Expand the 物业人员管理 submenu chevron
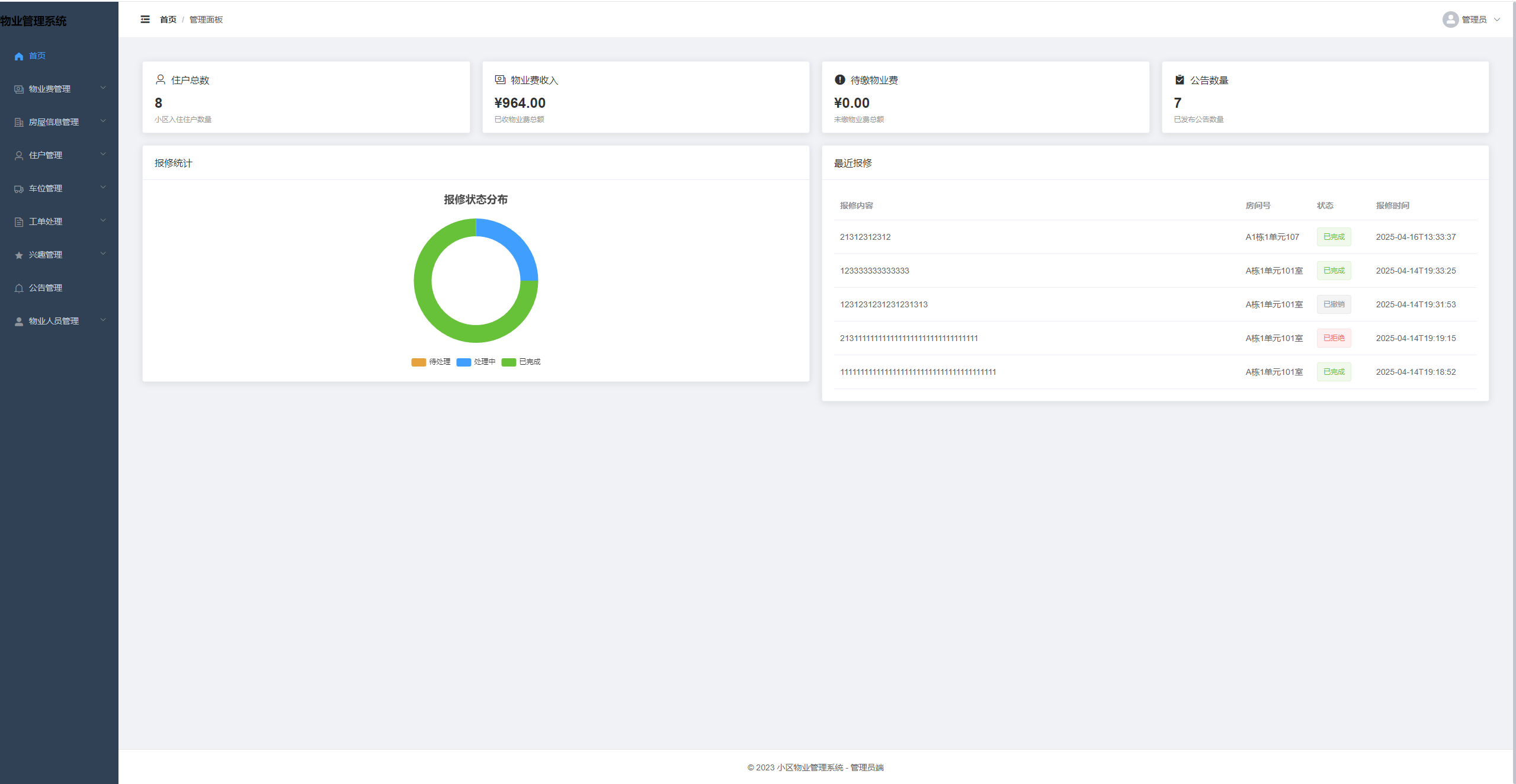 point(103,320)
